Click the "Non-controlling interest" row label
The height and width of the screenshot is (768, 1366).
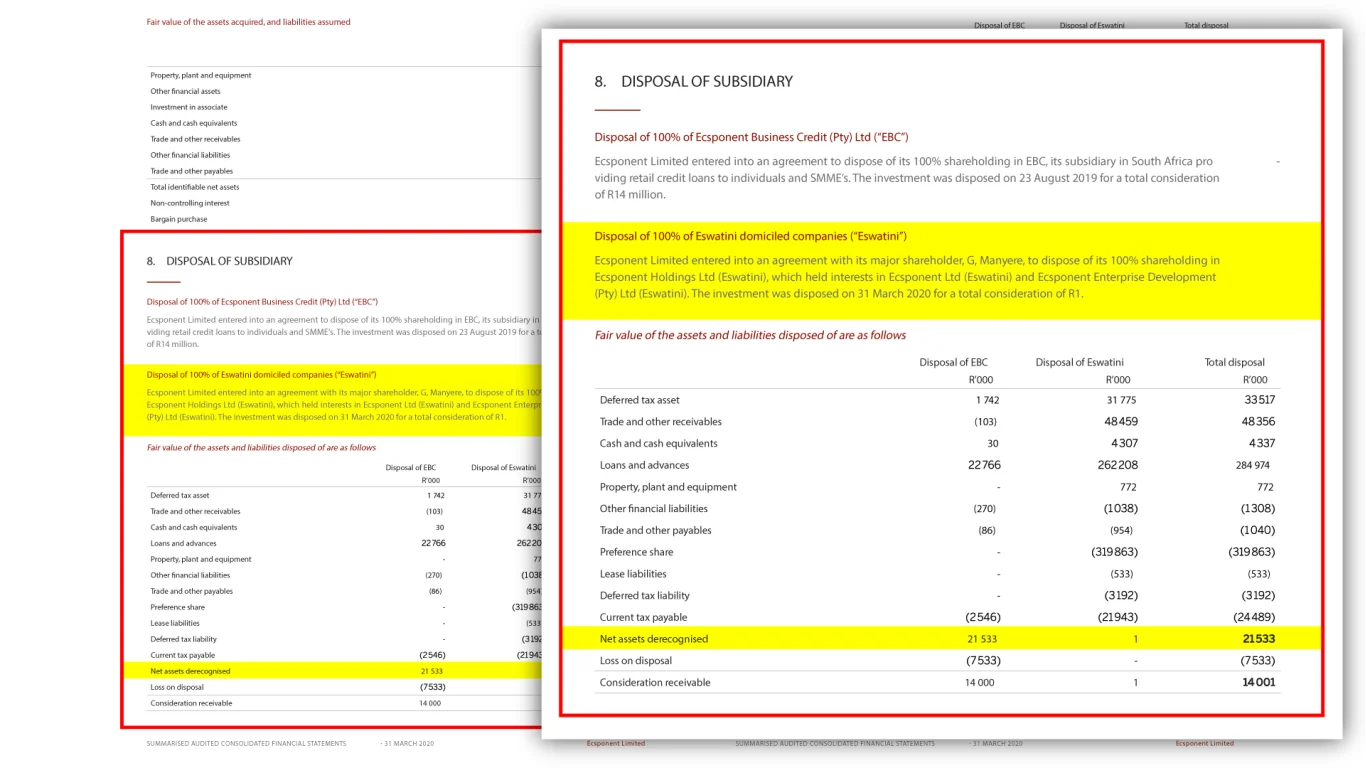tap(190, 203)
